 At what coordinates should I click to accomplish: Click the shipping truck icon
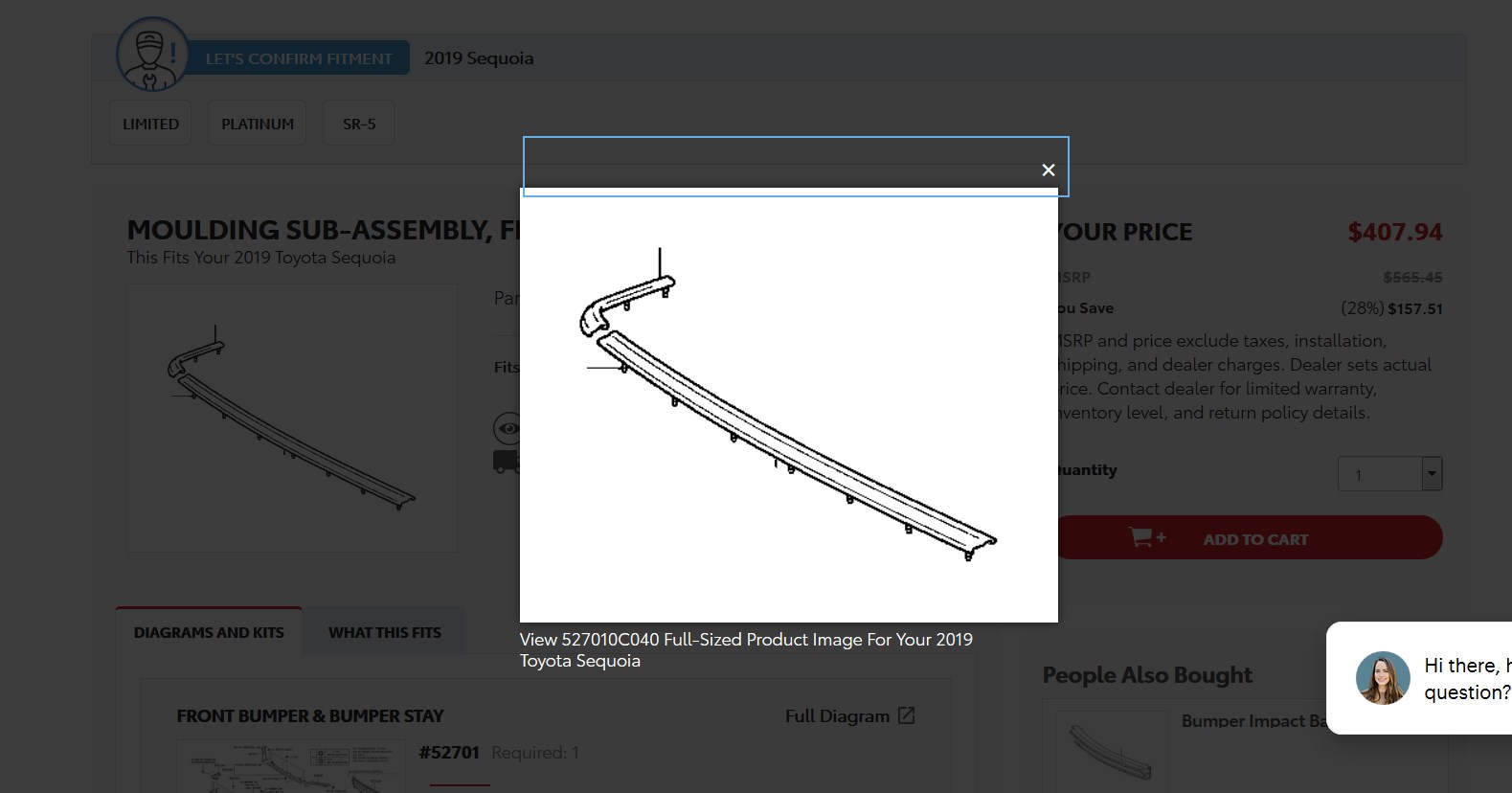506,462
